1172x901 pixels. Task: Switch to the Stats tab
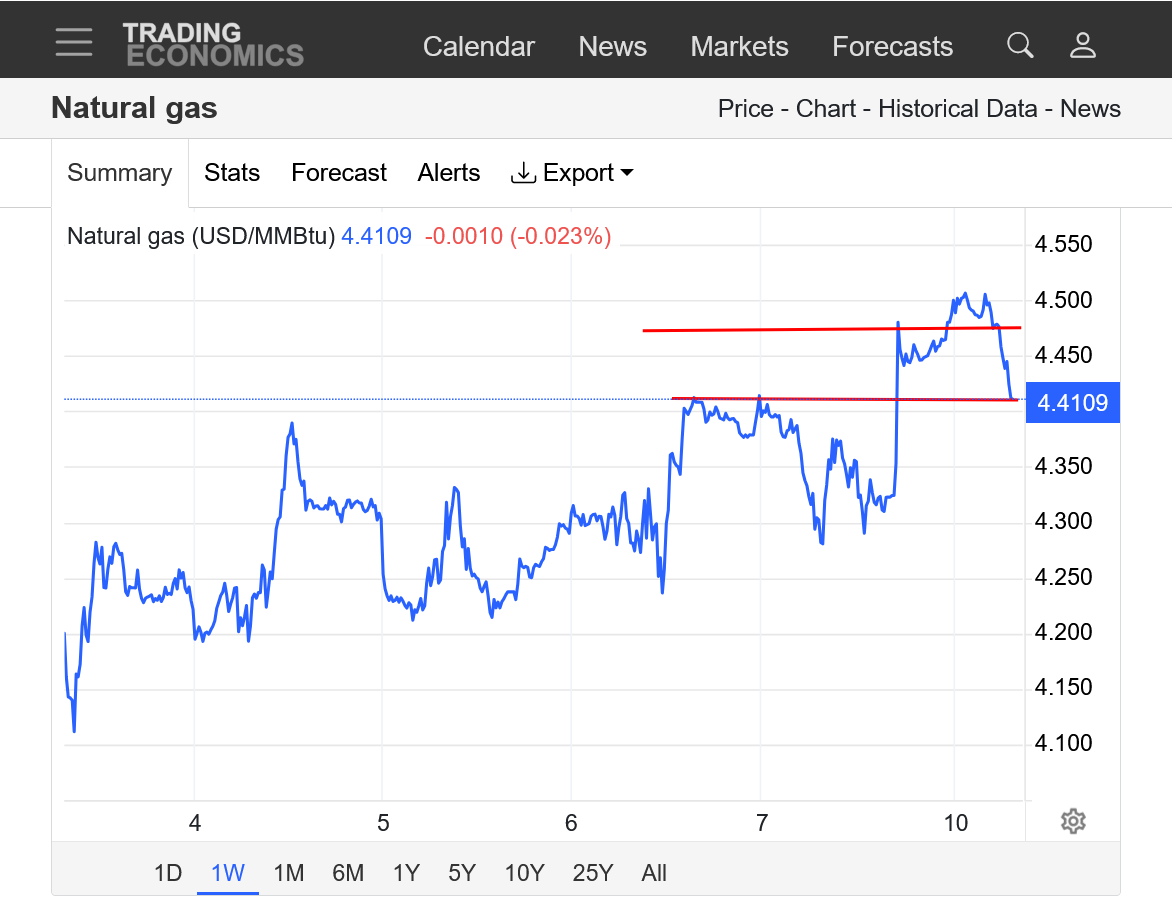[232, 173]
